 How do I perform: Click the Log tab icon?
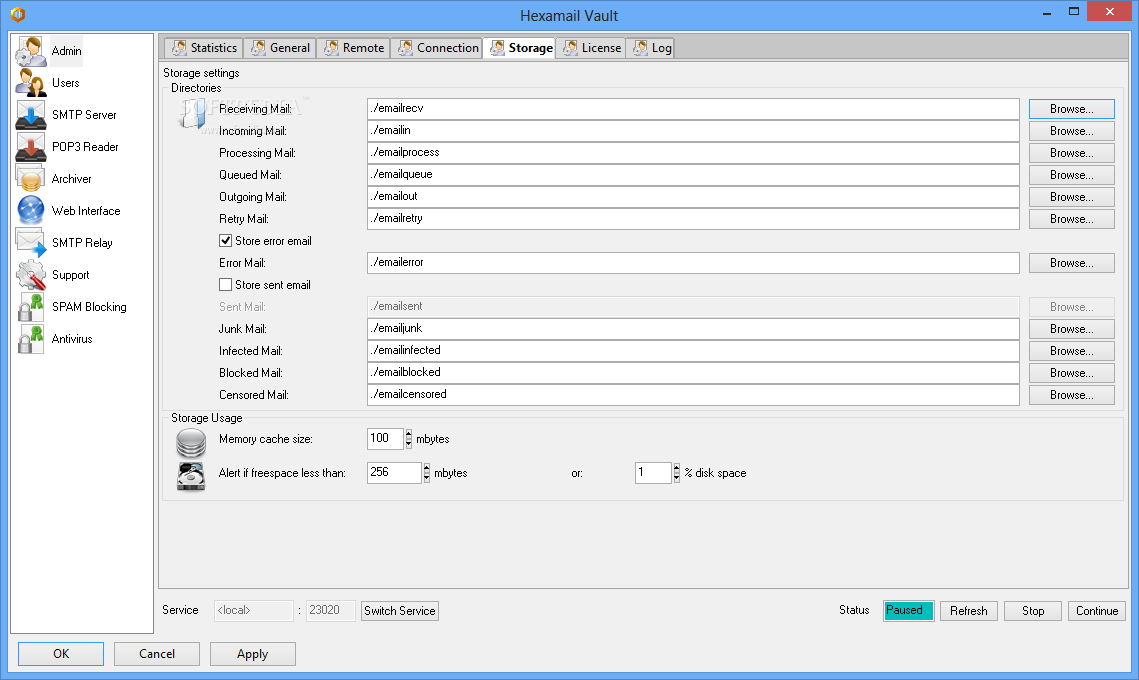coord(641,48)
